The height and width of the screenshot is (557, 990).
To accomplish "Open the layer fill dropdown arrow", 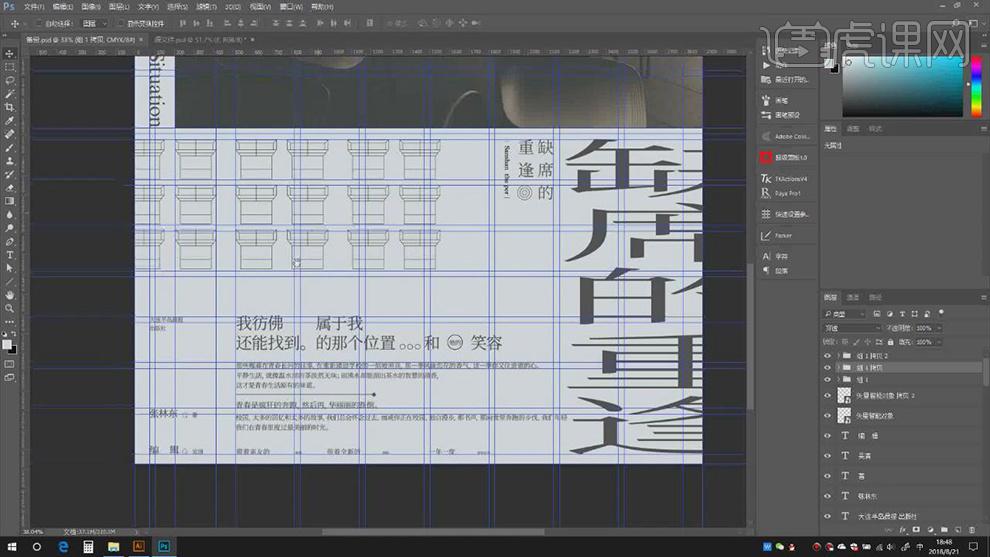I will click(x=939, y=342).
